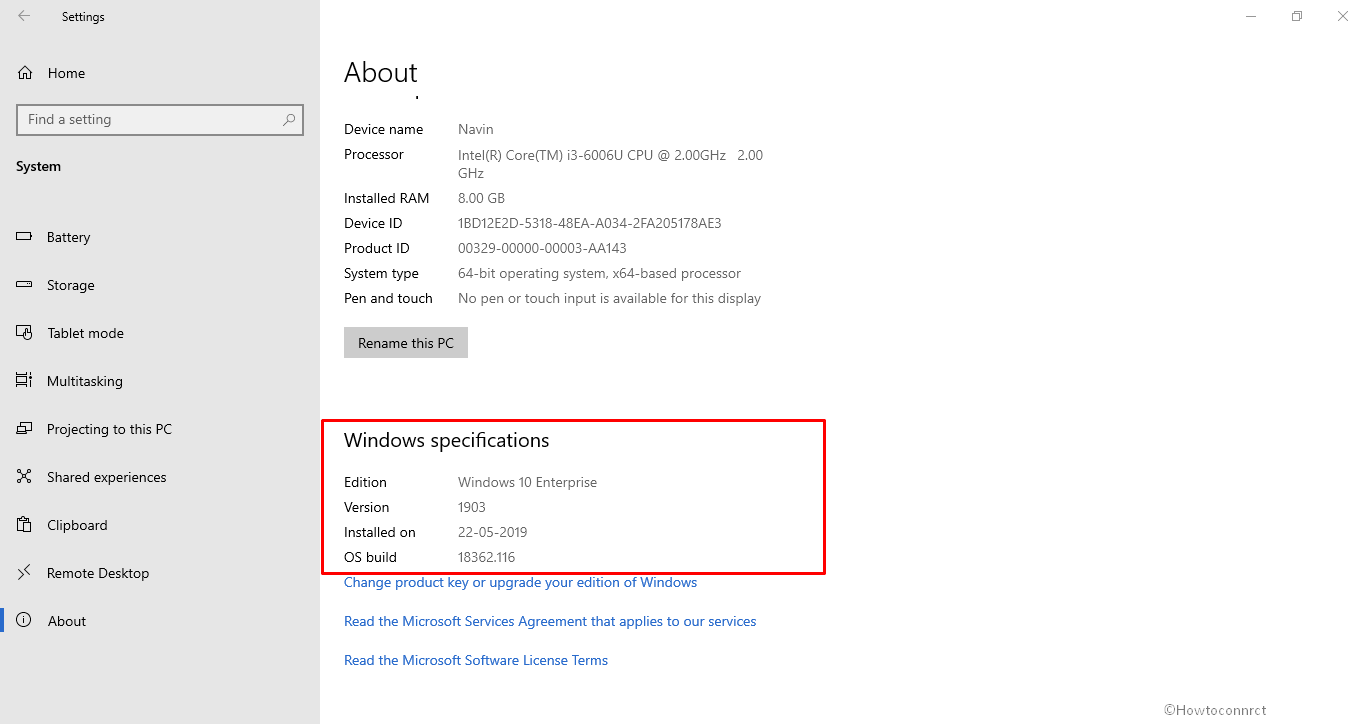This screenshot has width=1363, height=724.
Task: Select the OS build 18362.116 value
Action: [x=487, y=557]
